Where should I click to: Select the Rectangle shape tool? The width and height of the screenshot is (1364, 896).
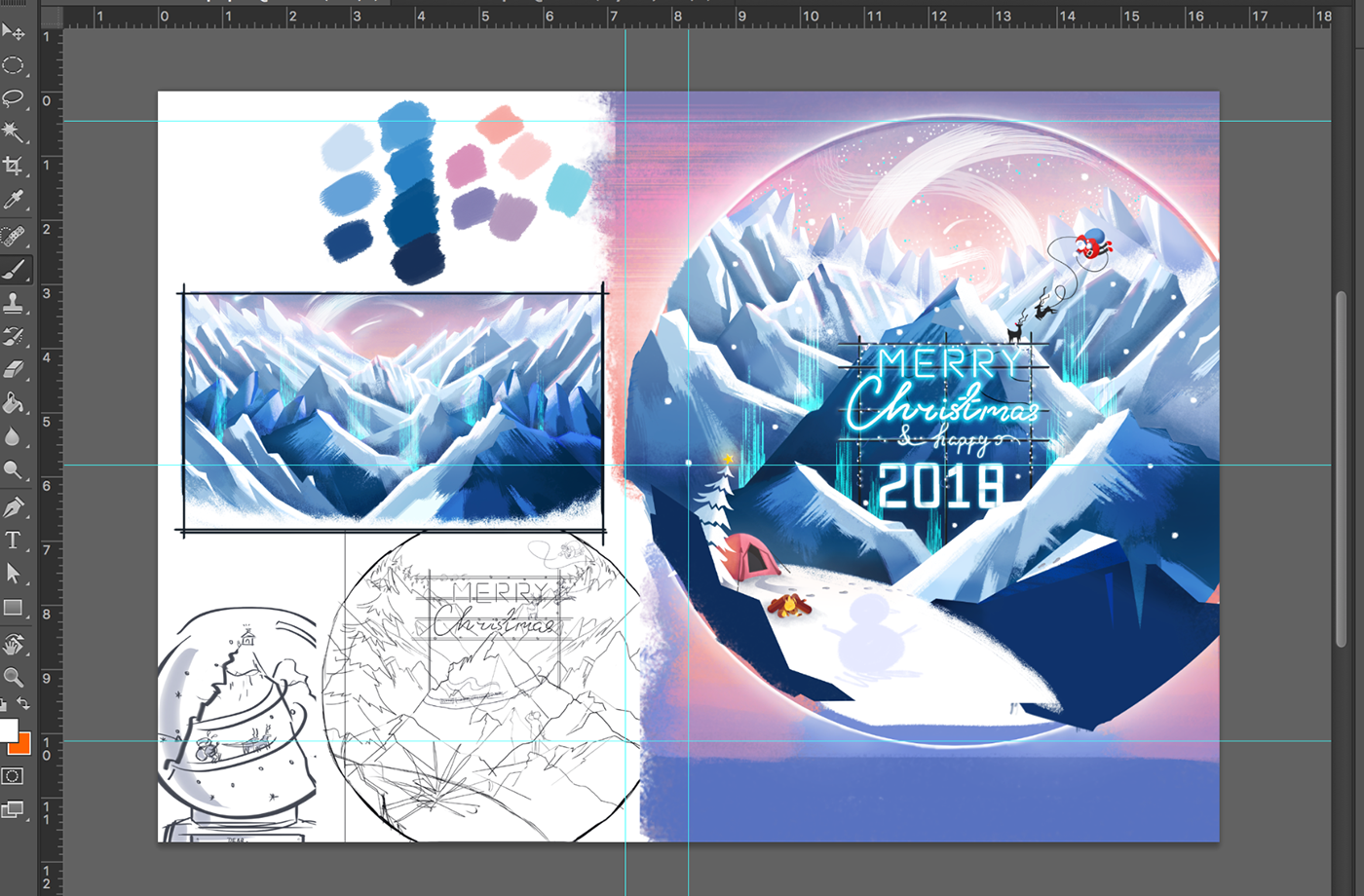click(x=14, y=609)
